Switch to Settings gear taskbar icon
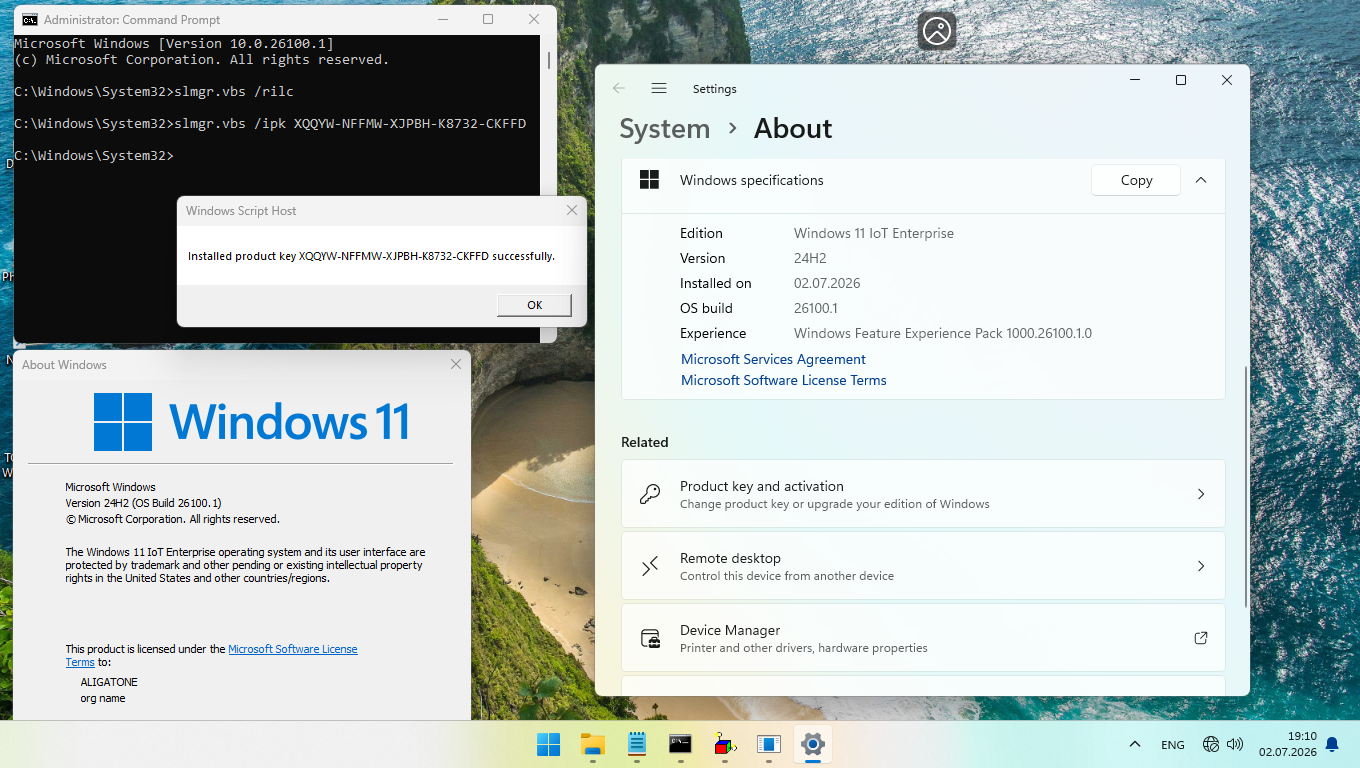This screenshot has width=1360, height=768. pos(812,744)
